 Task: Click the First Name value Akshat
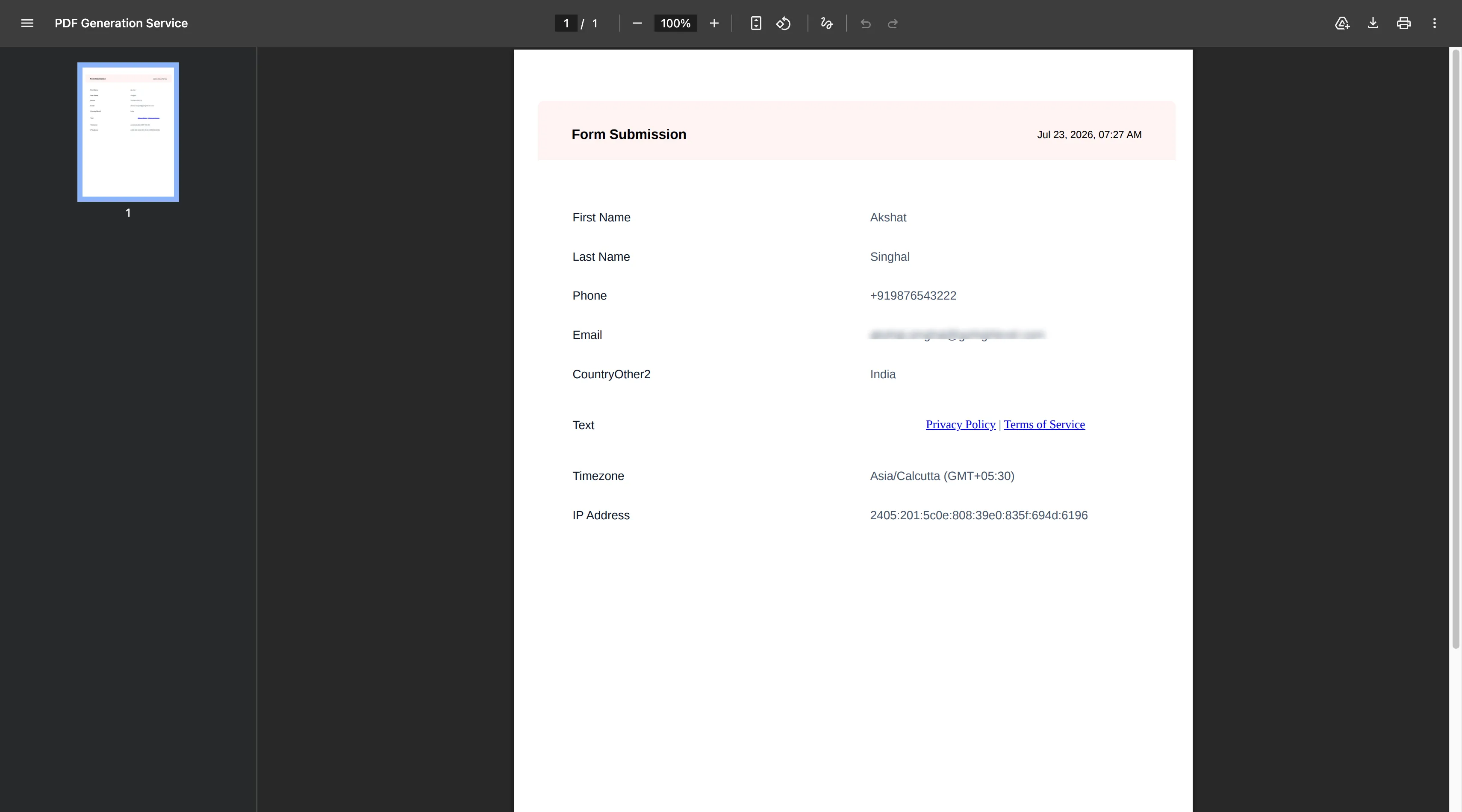(x=888, y=218)
